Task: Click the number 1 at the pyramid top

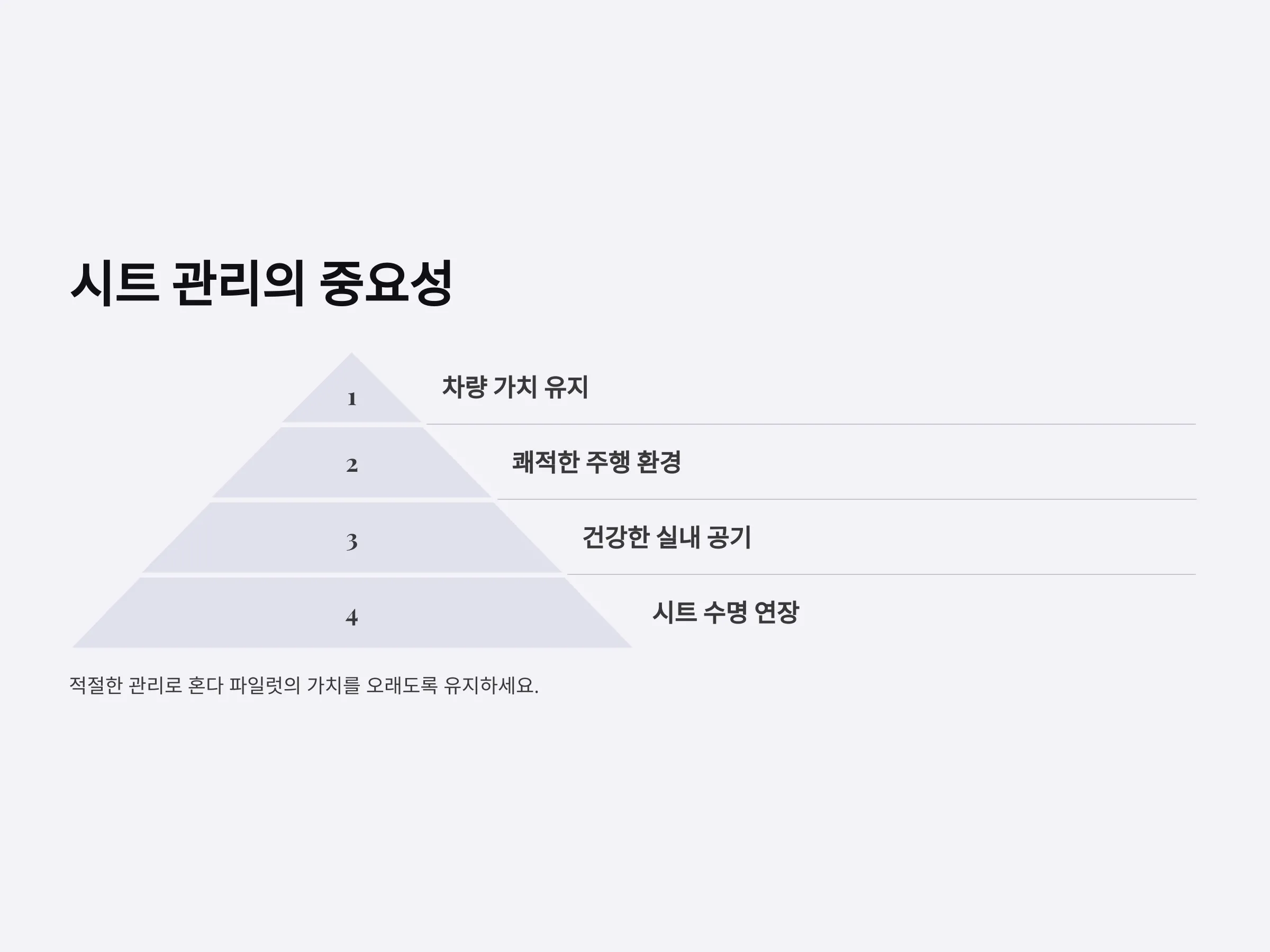Action: (352, 399)
